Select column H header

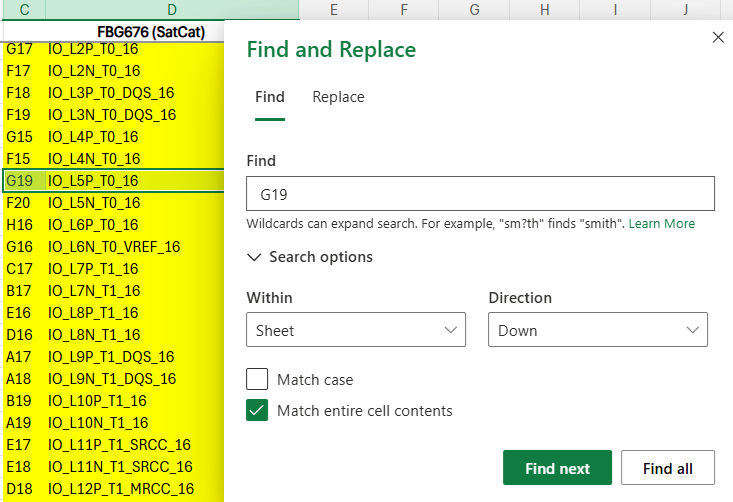click(545, 9)
